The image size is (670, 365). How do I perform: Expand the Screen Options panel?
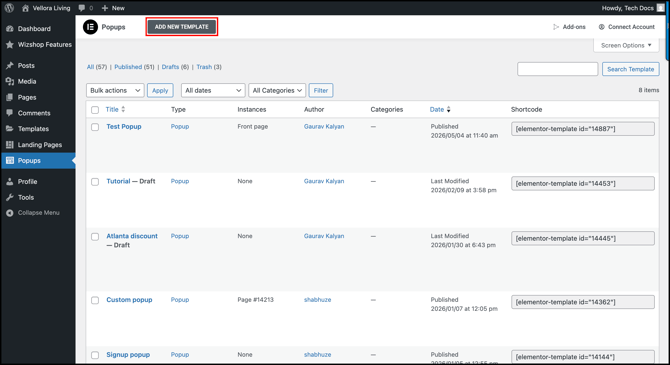click(626, 45)
